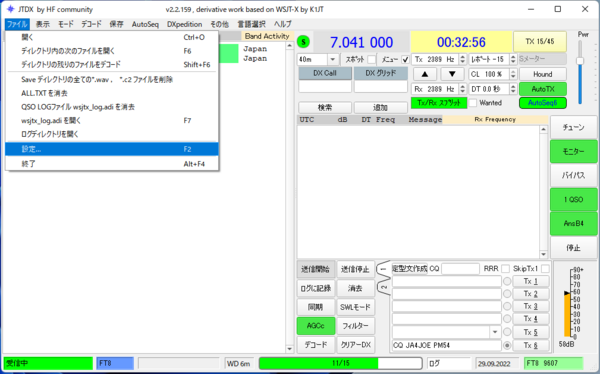Open the DXpedition menu
This screenshot has height=374, width=600.
(x=184, y=24)
